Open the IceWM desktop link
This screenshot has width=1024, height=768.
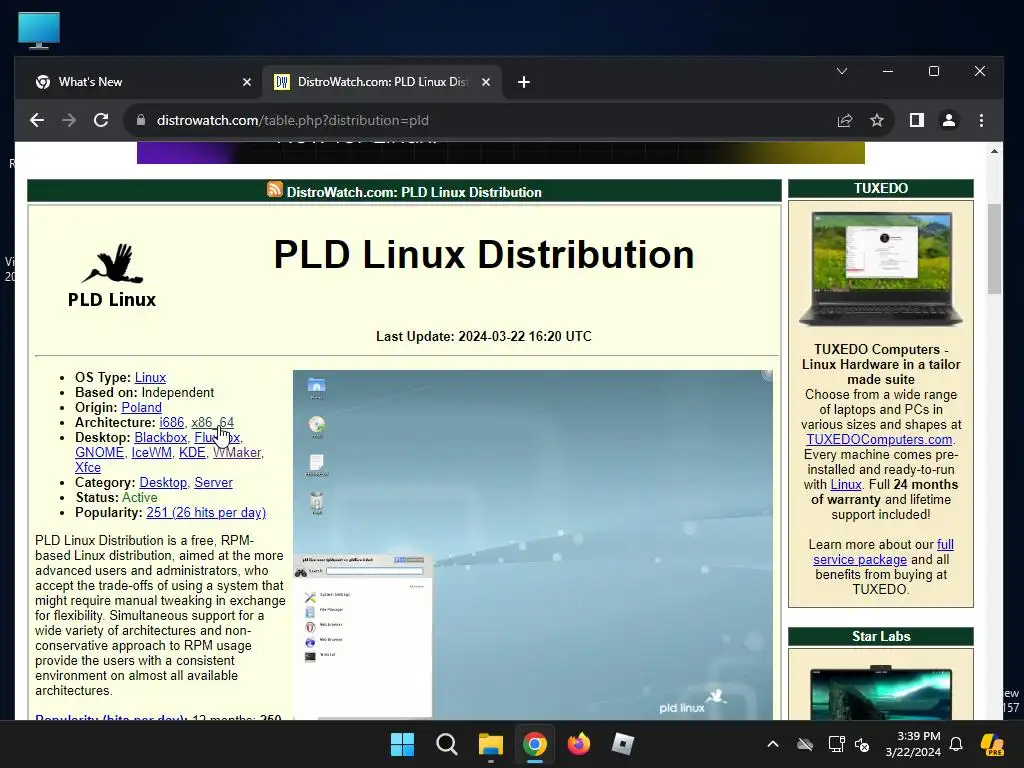point(152,453)
